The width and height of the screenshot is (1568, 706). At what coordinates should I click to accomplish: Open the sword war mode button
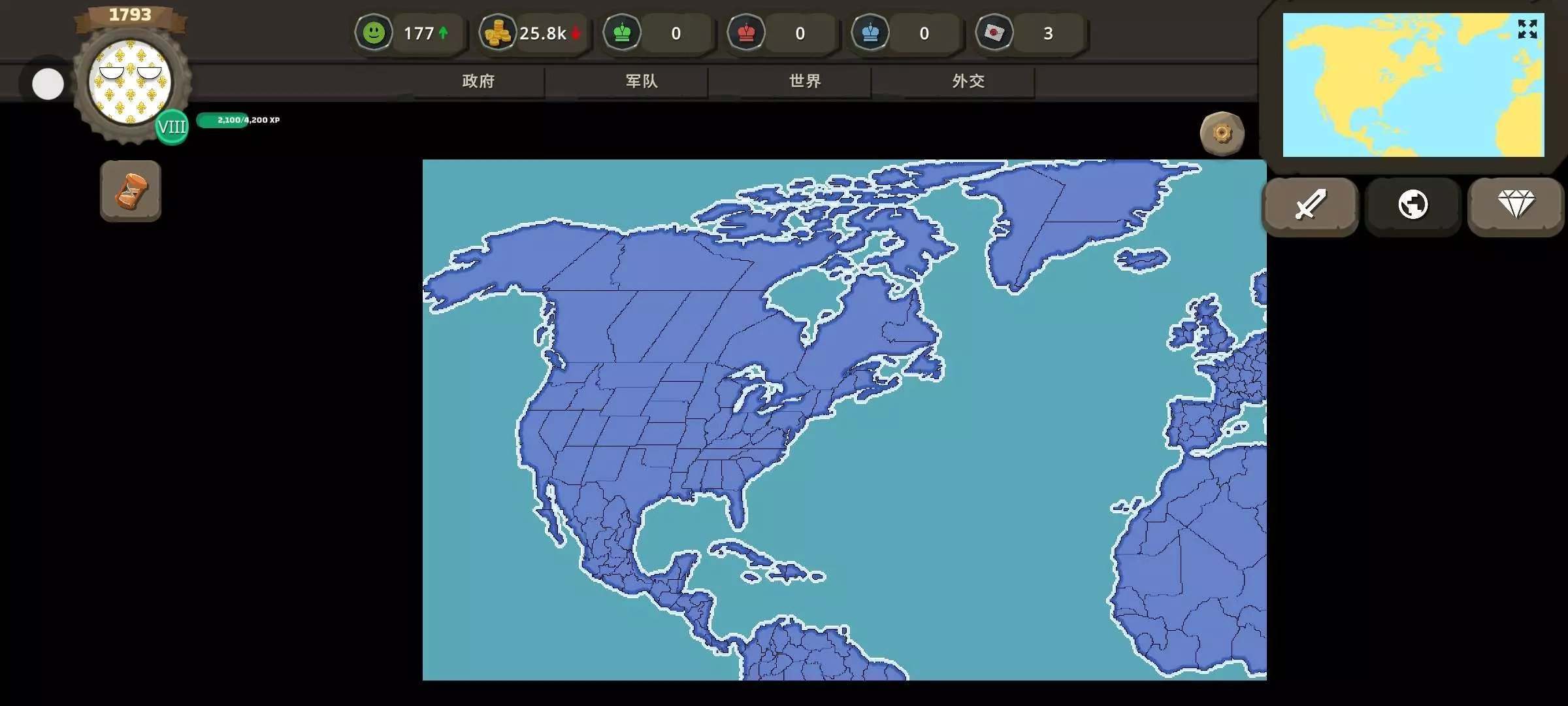coord(1310,205)
